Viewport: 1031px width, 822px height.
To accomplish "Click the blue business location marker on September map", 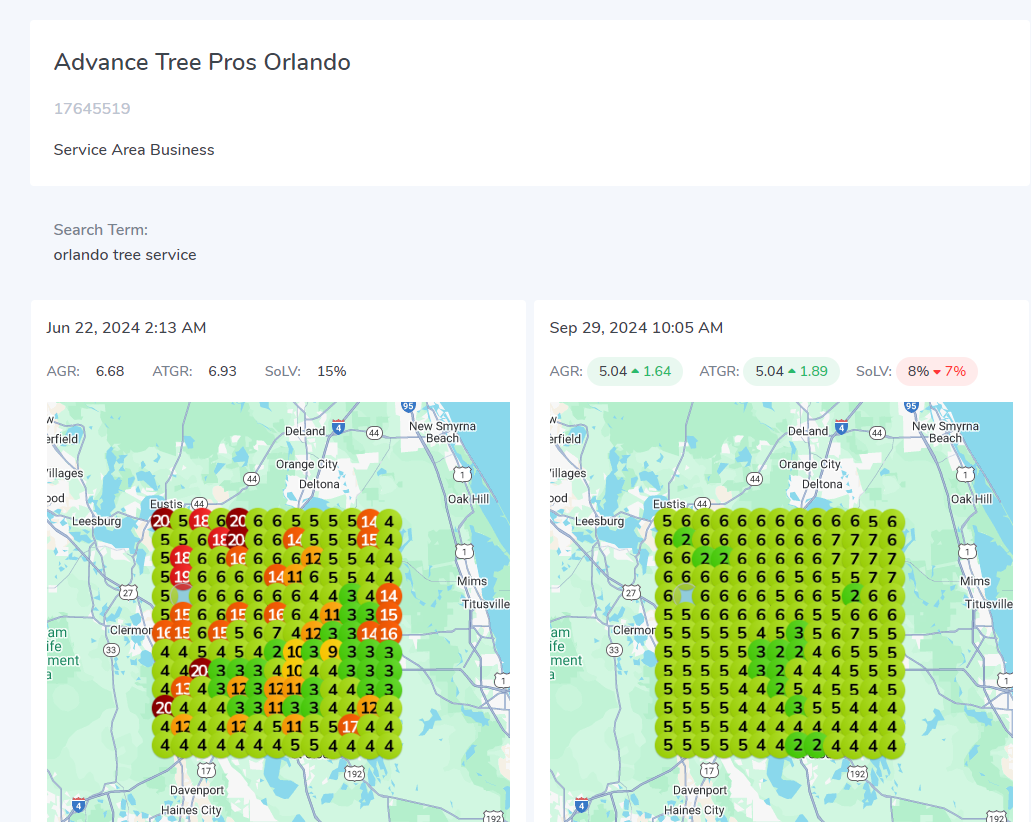I will click(x=686, y=596).
